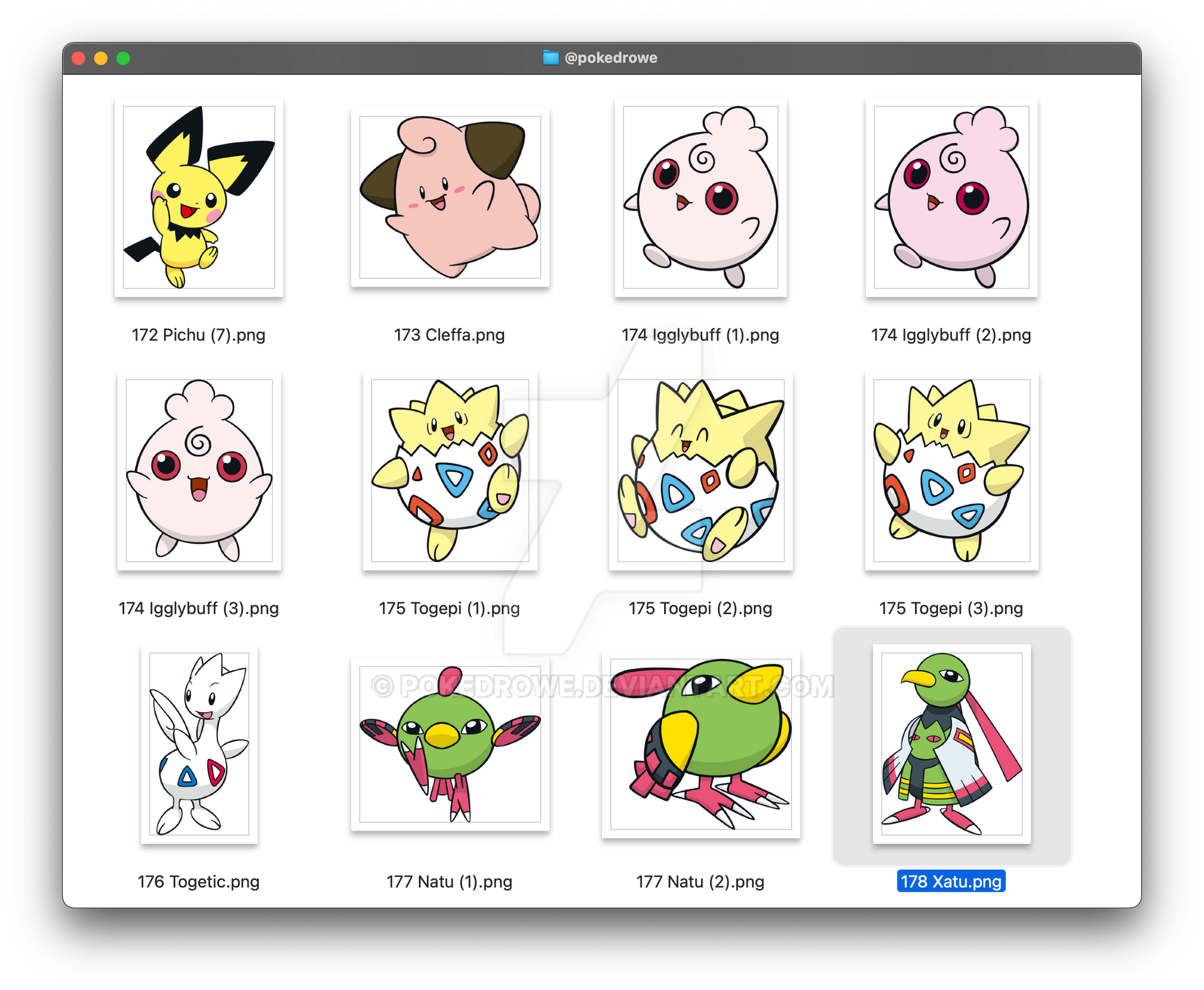
Task: Click the file name '172 Pichu (7).png'
Action: coord(199,335)
